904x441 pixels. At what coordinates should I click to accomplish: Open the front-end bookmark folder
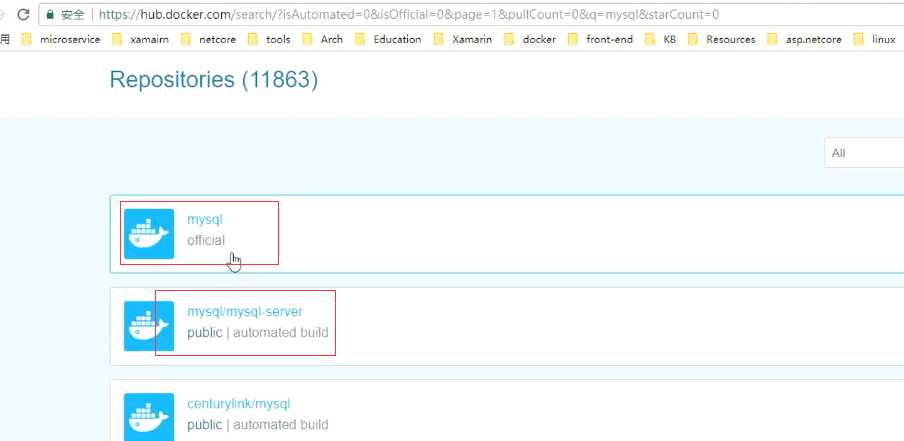pyautogui.click(x=600, y=39)
